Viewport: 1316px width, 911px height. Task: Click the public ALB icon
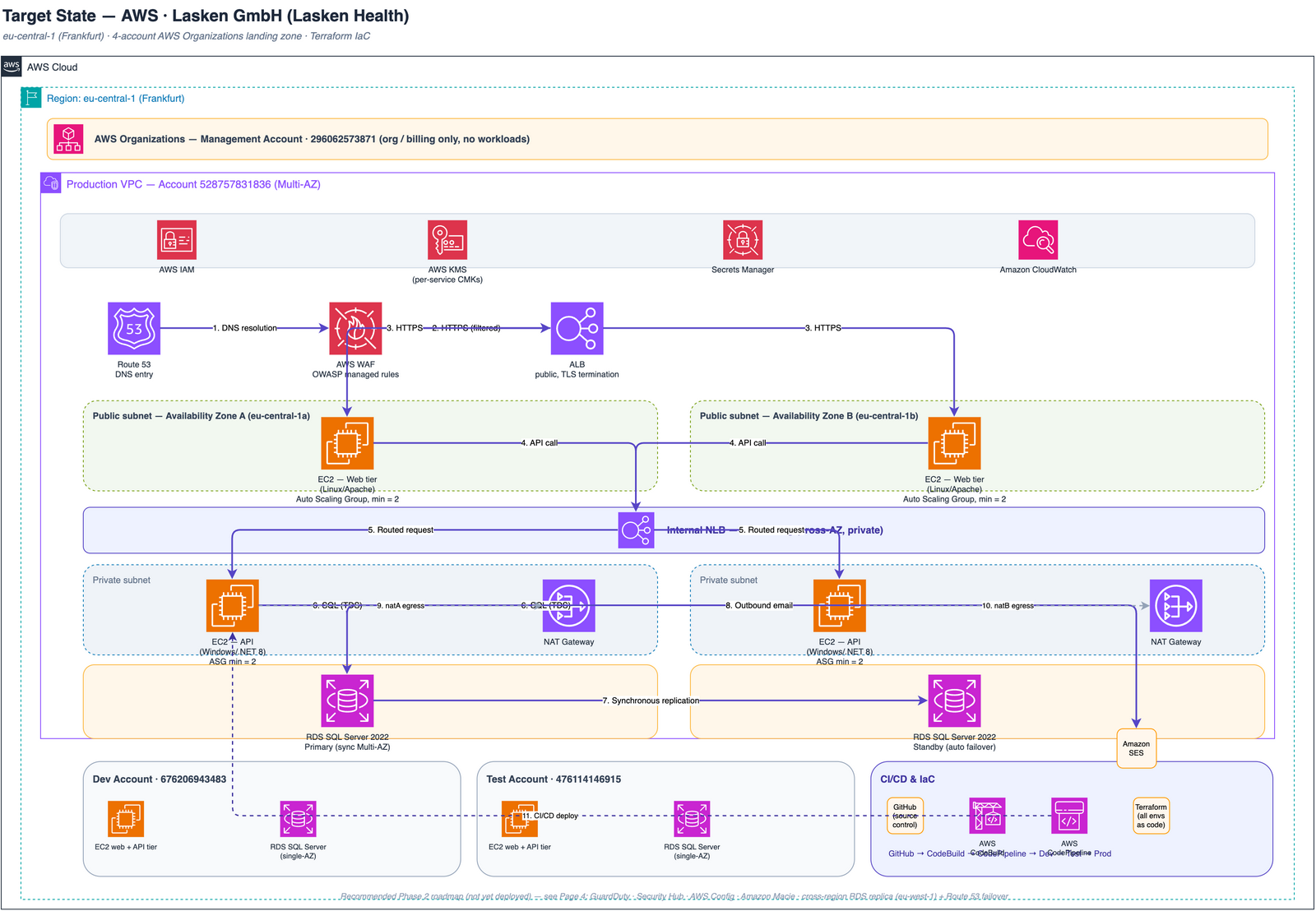click(577, 329)
